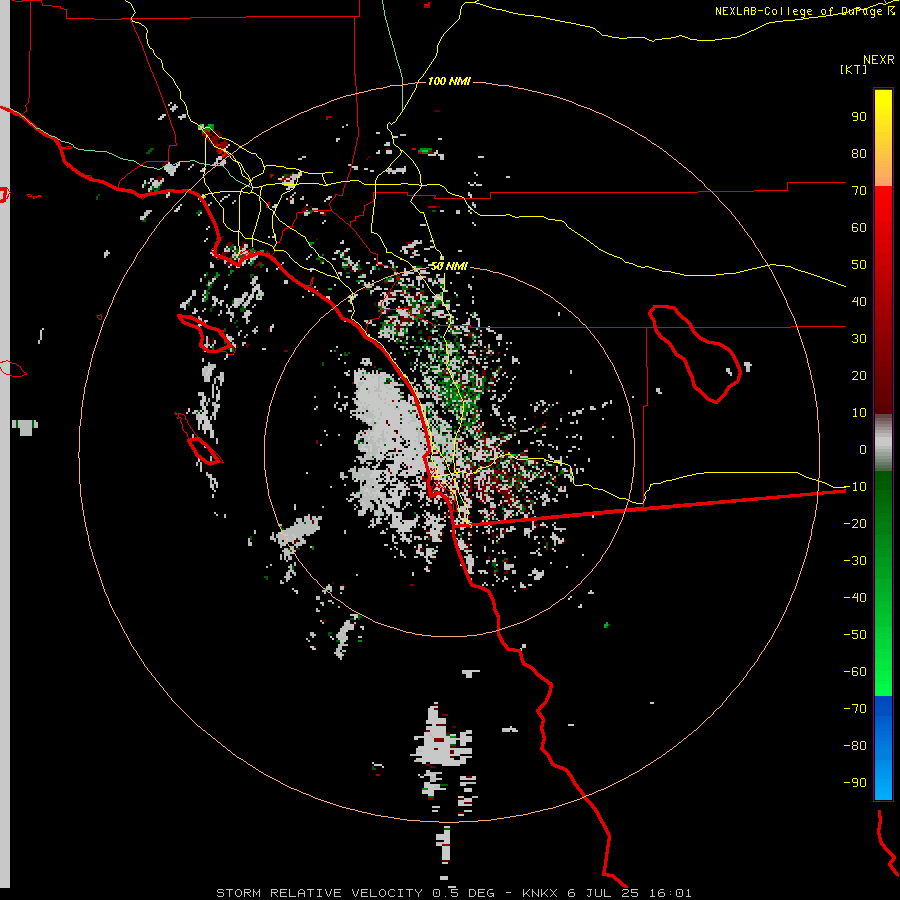Image resolution: width=900 pixels, height=900 pixels.
Task: Click the Storm Relative Velocity caption text
Action: point(453,893)
